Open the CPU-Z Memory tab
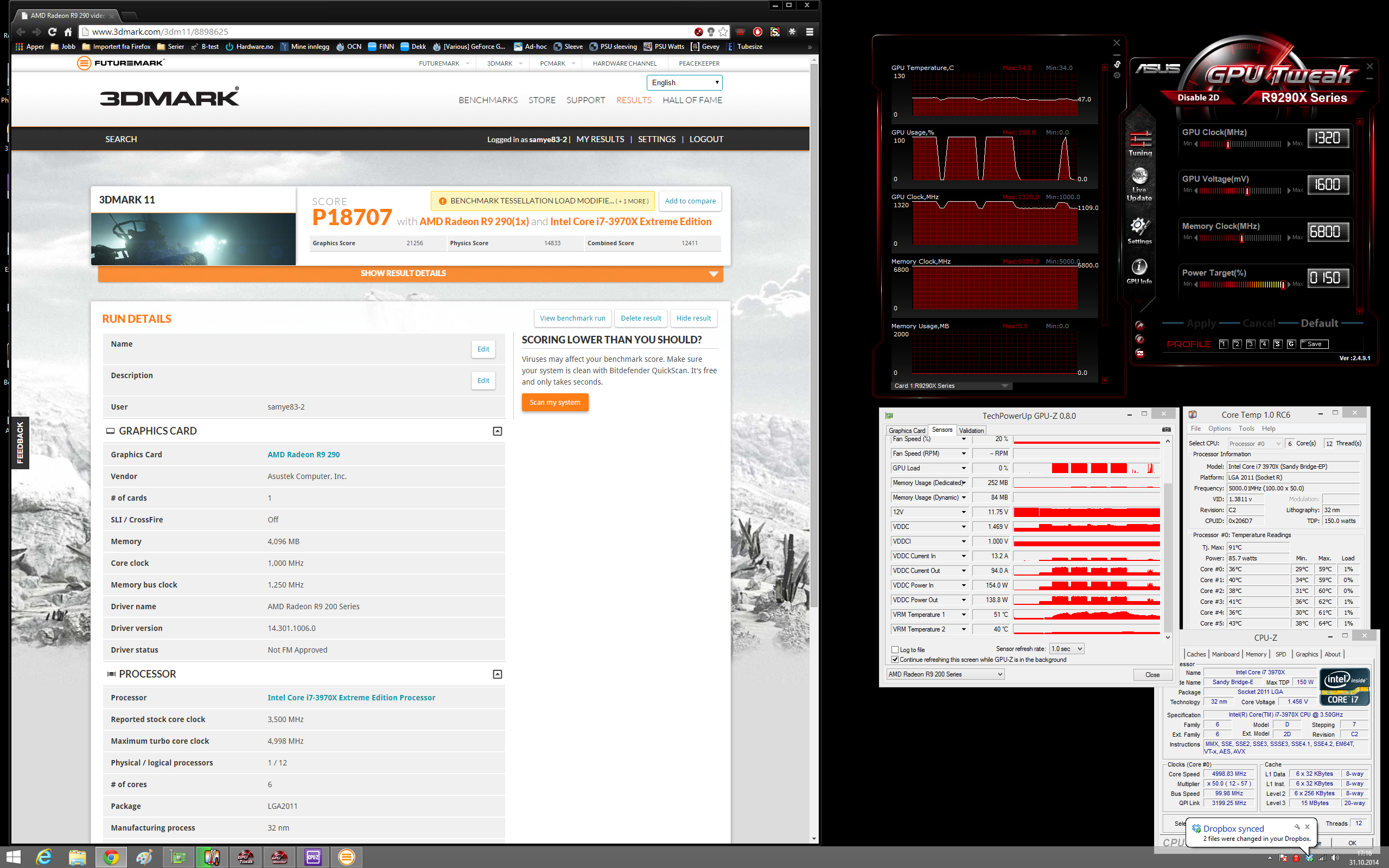The height and width of the screenshot is (868, 1389). click(x=1256, y=654)
